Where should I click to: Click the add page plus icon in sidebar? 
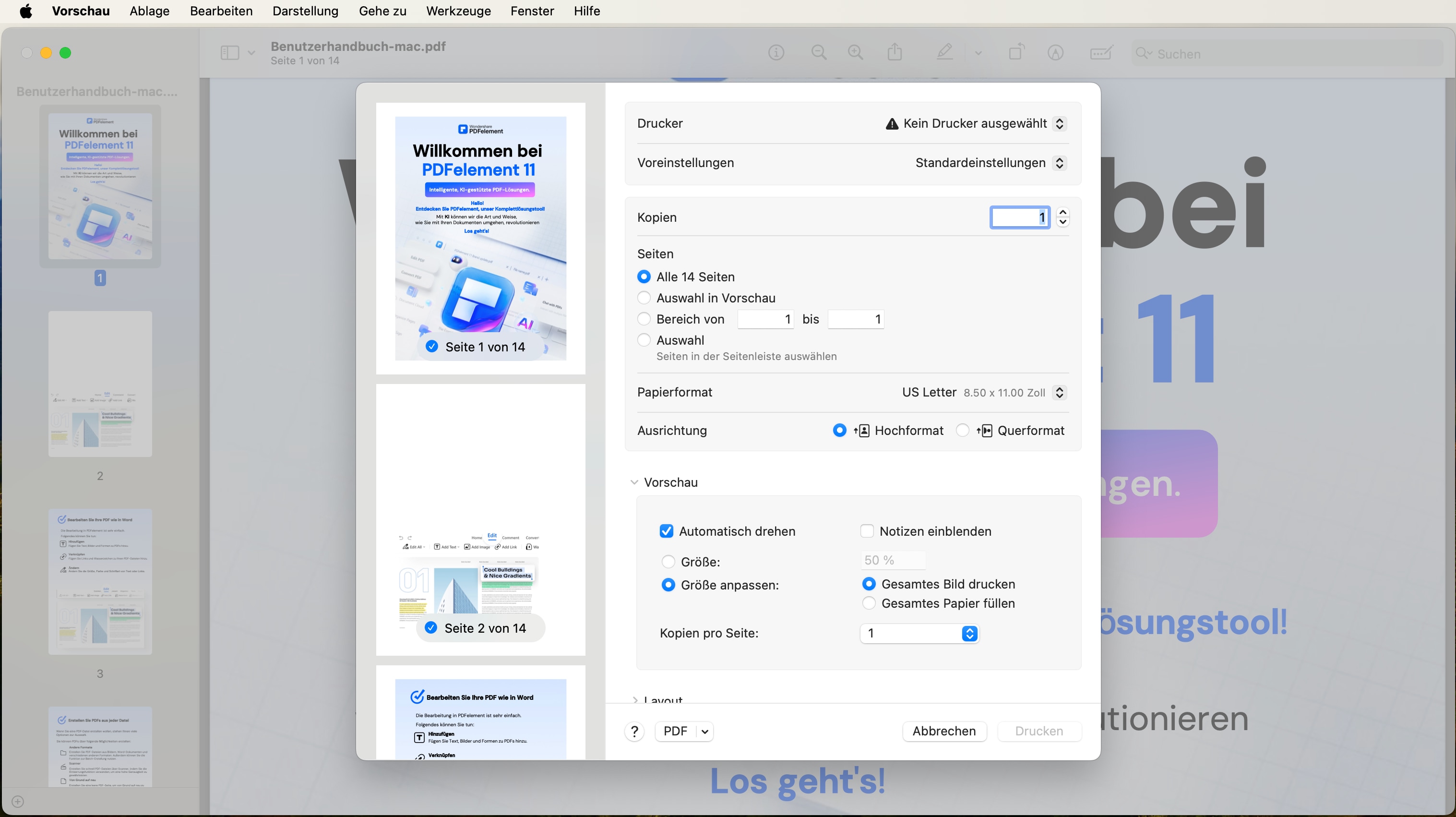pos(18,802)
